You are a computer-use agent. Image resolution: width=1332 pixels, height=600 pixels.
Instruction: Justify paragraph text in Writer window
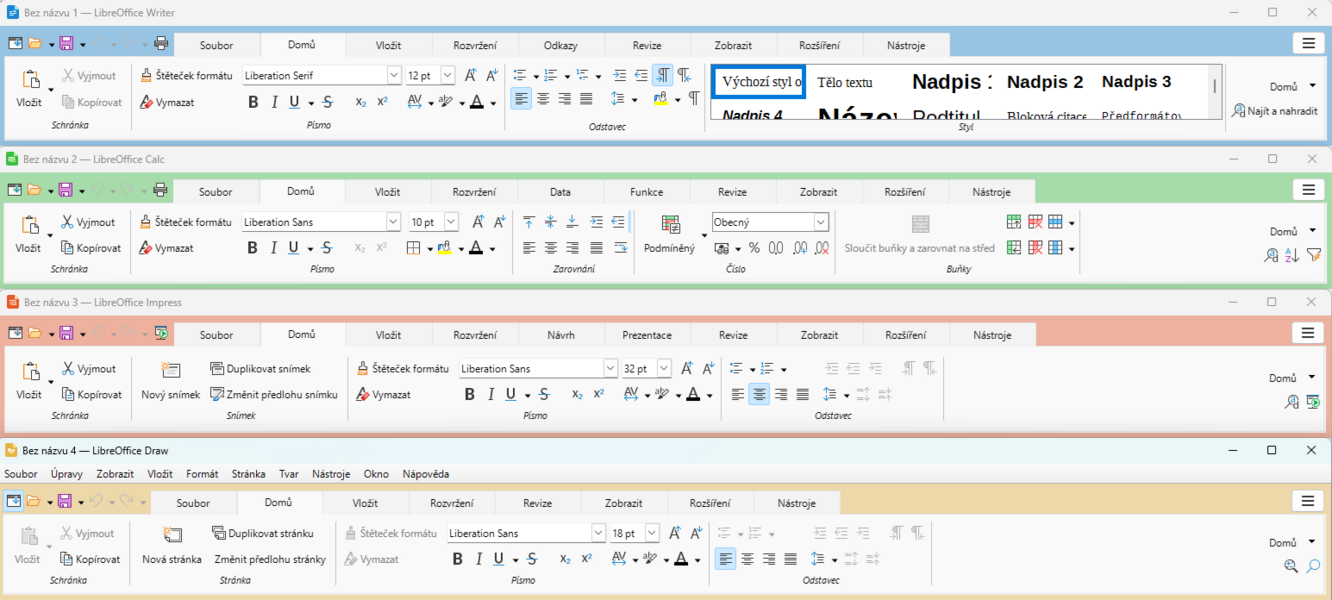[x=586, y=99]
